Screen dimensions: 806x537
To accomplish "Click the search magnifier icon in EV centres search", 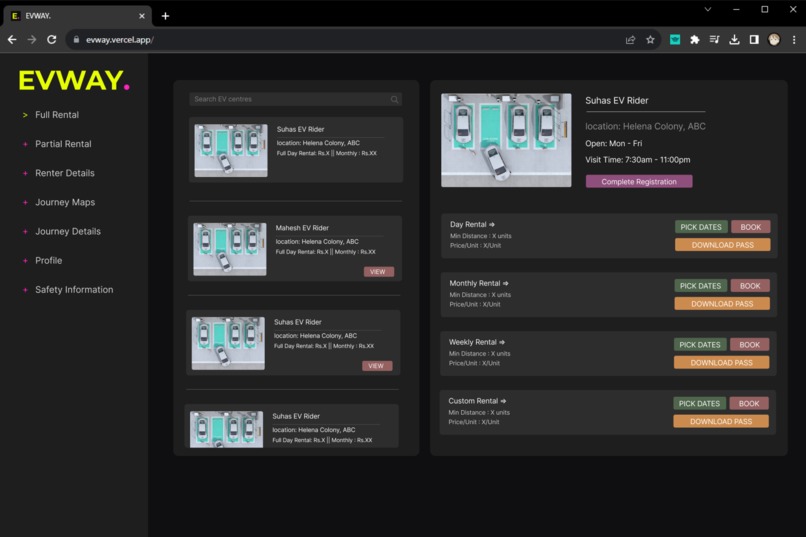I will pos(394,99).
